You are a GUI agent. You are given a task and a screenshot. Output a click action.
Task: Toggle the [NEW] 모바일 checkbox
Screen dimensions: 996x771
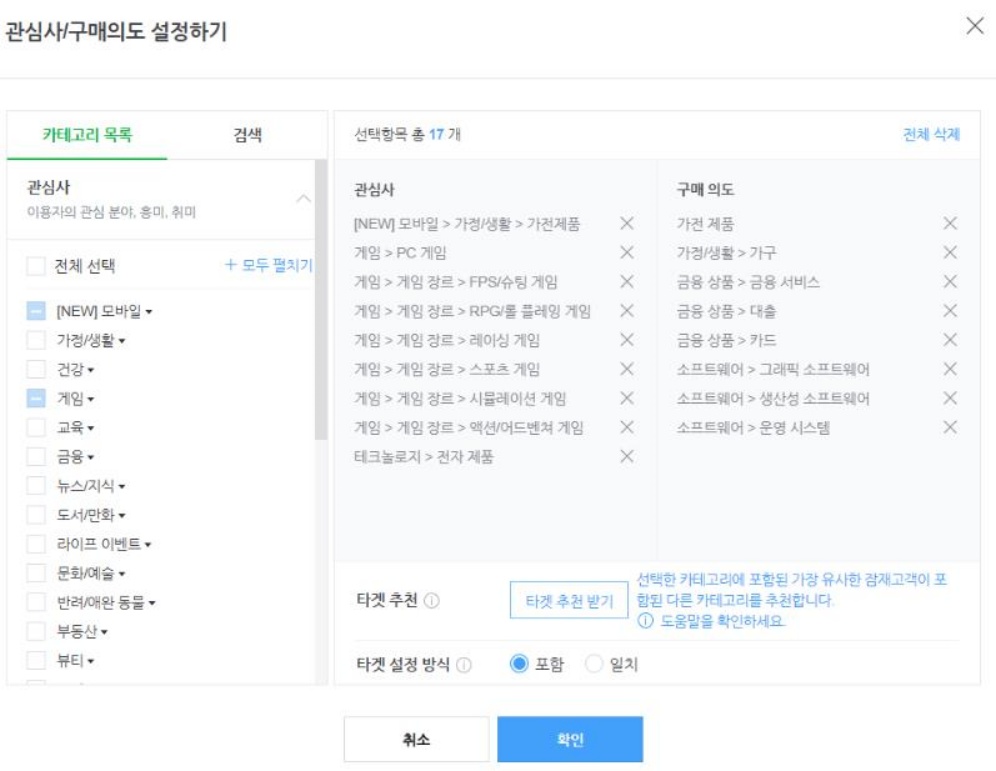pos(36,311)
